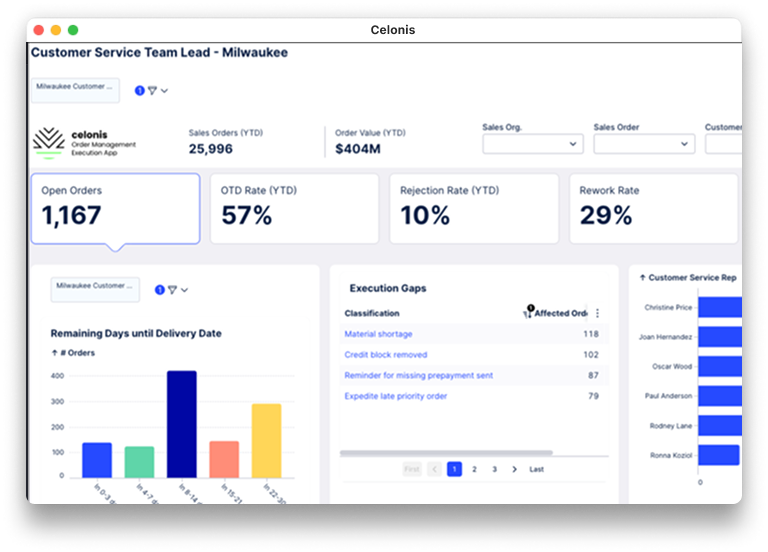
Task: Click the Last page button
Action: click(x=536, y=469)
